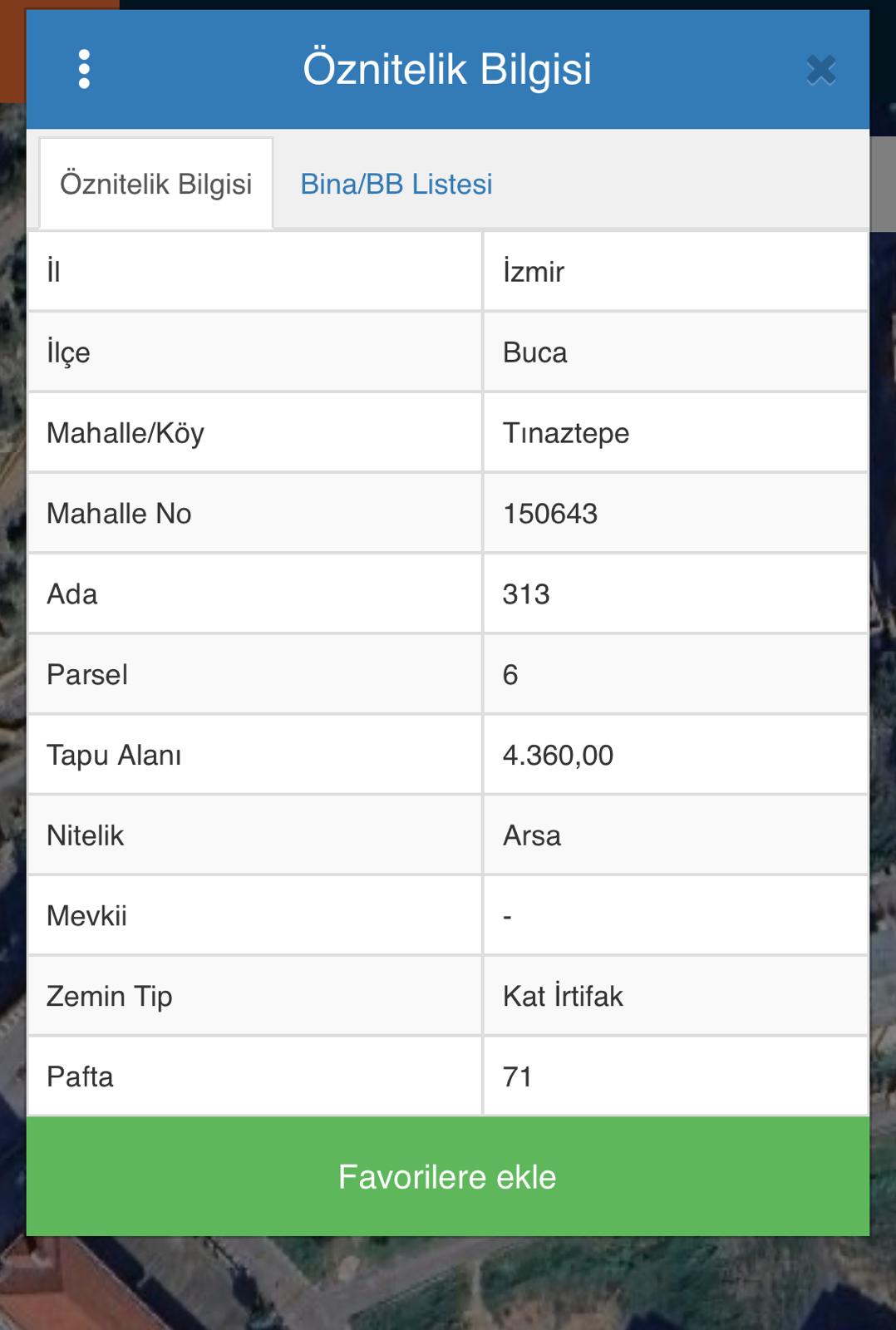Click the Pafta value 71

pyautogui.click(x=517, y=1076)
